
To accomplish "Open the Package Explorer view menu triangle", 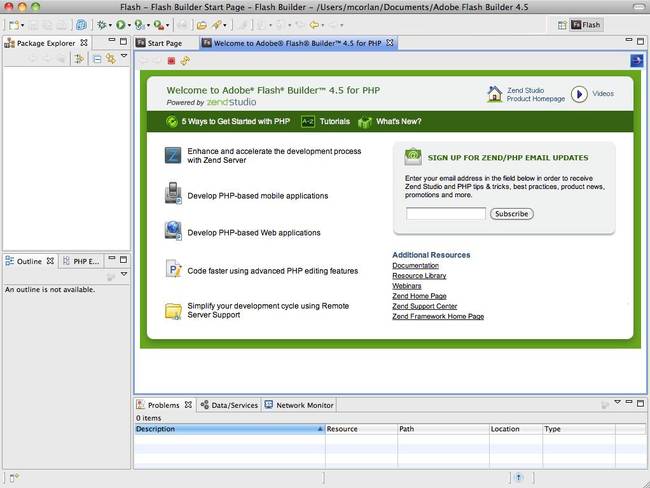I will pos(124,56).
